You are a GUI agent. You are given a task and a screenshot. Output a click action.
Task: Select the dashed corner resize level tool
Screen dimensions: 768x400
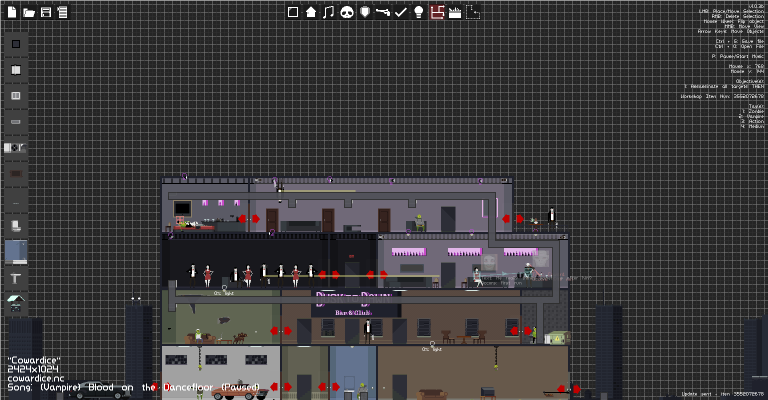coord(473,12)
